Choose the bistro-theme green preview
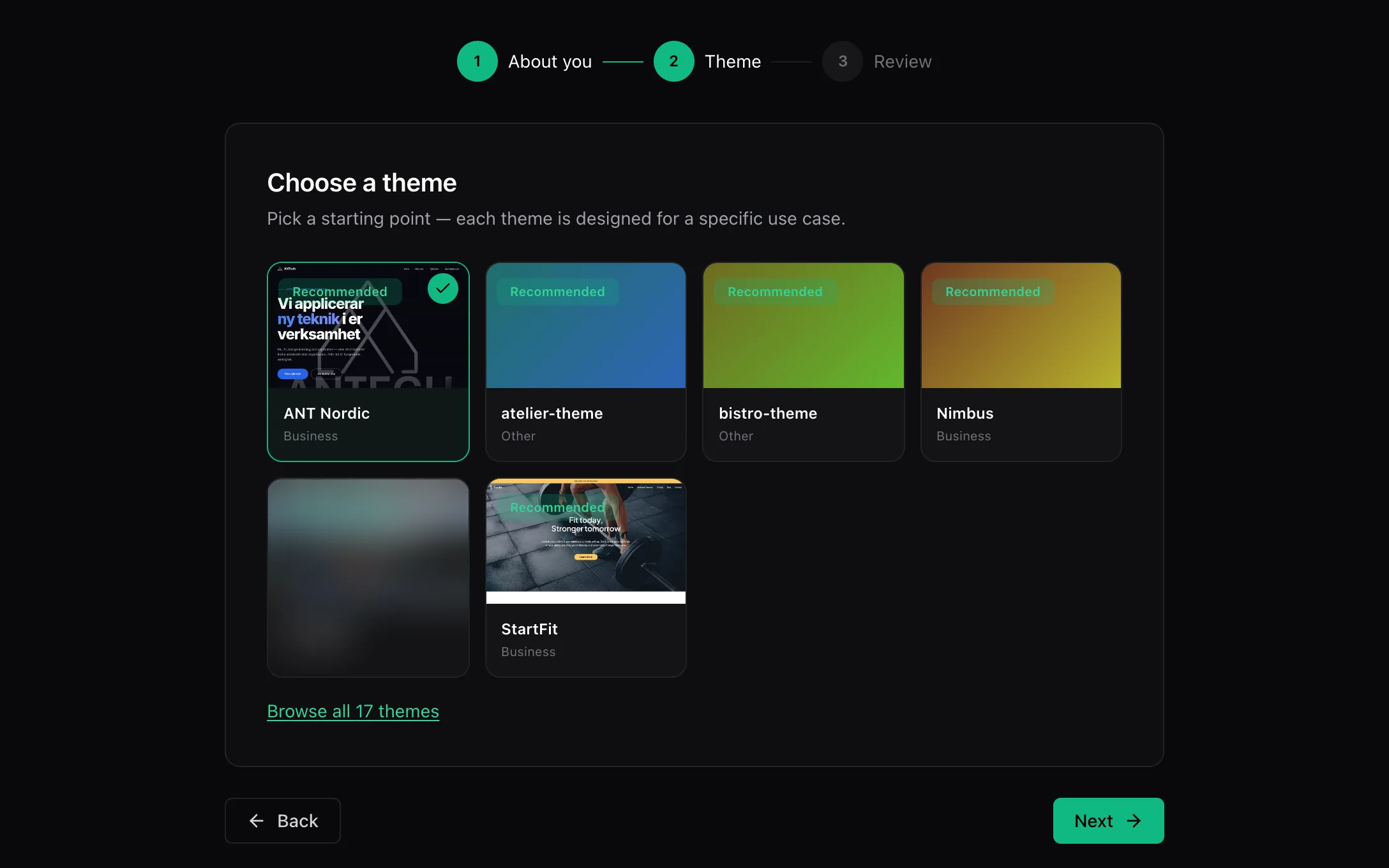The width and height of the screenshot is (1389, 868). [804, 325]
